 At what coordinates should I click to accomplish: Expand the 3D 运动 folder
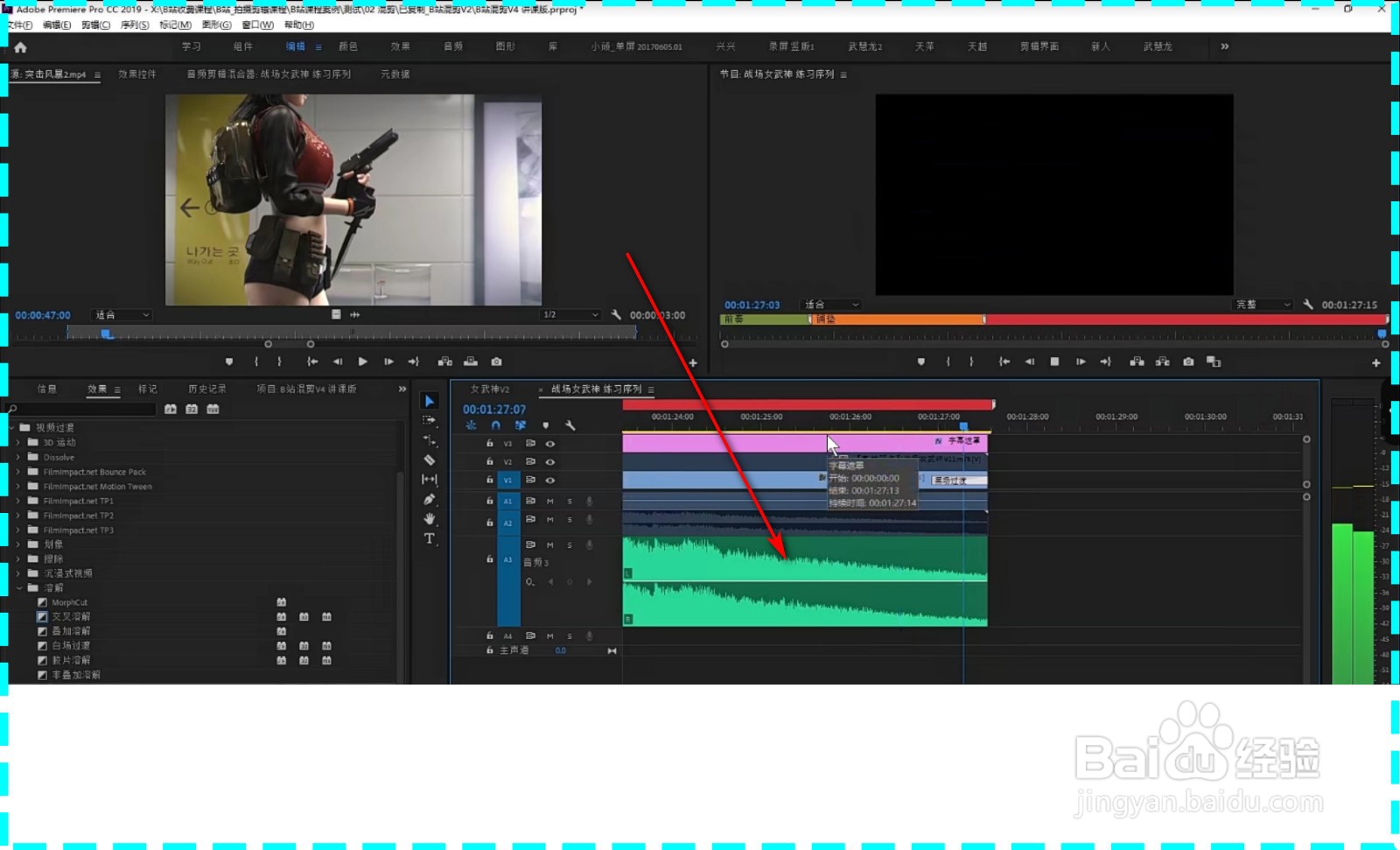point(18,443)
